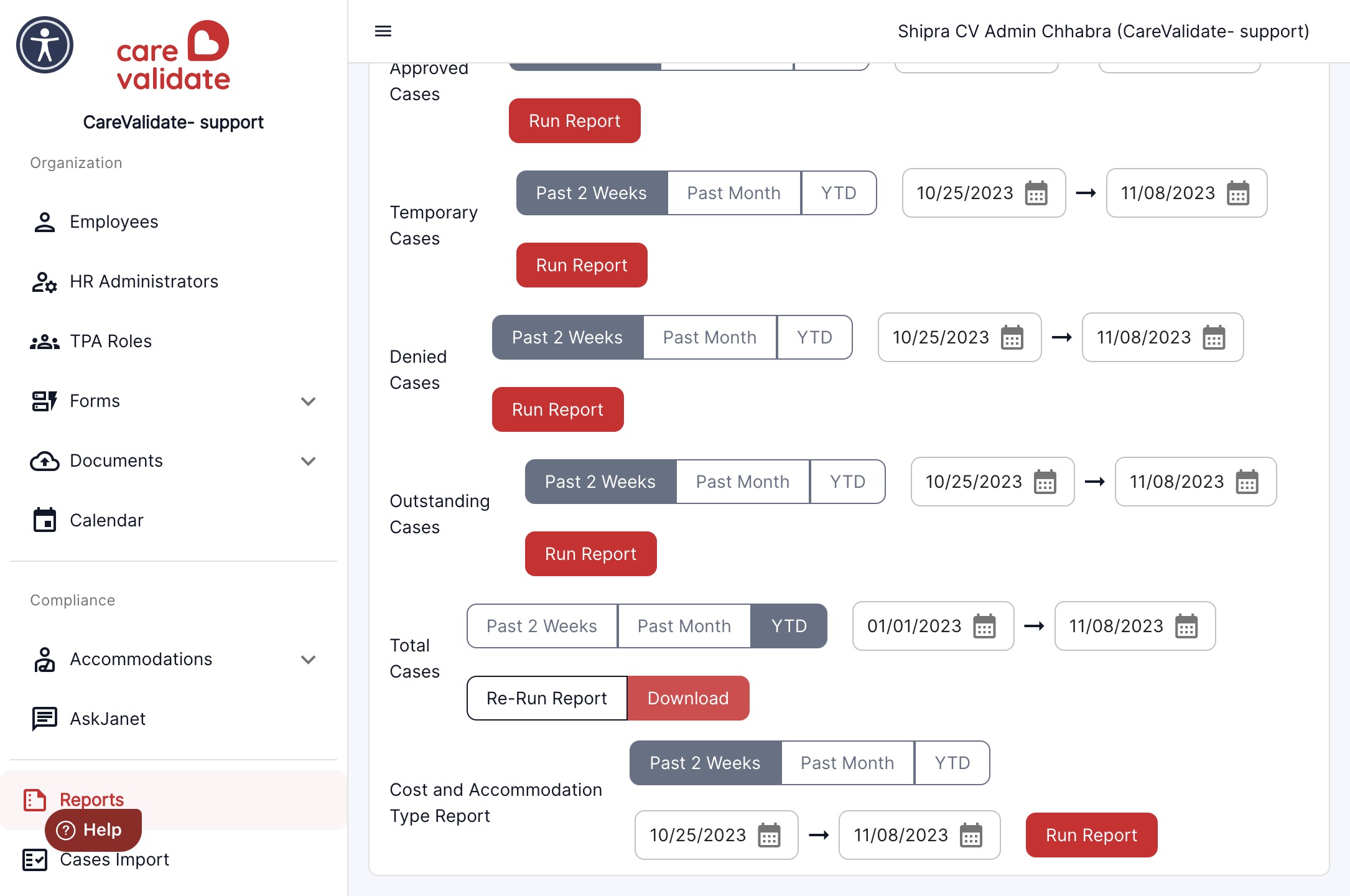Image resolution: width=1350 pixels, height=896 pixels.
Task: Open calendar picker for Temporary Cases start date
Action: pyautogui.click(x=1036, y=194)
